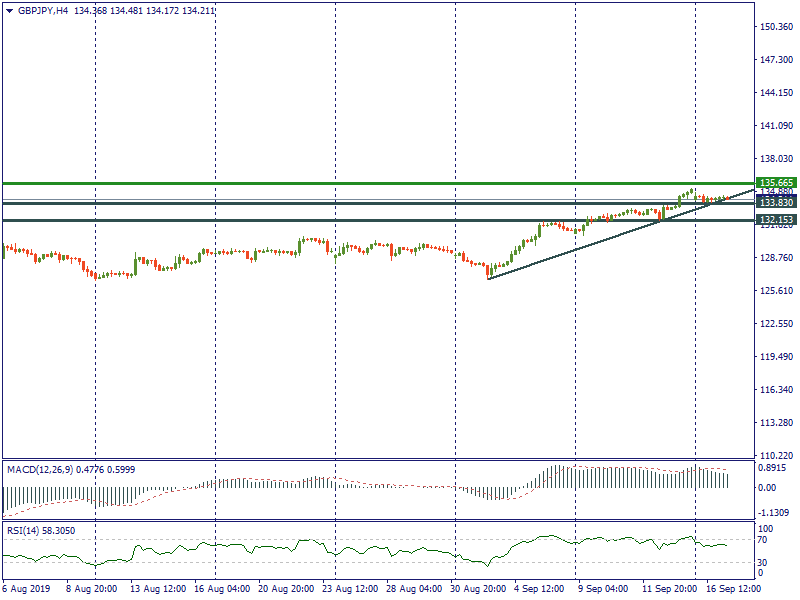
Task: Click the 110.220 price scale label
Action: point(776,455)
